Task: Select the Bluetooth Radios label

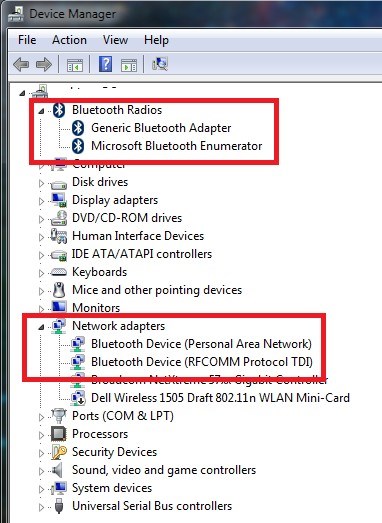Action: [x=117, y=110]
